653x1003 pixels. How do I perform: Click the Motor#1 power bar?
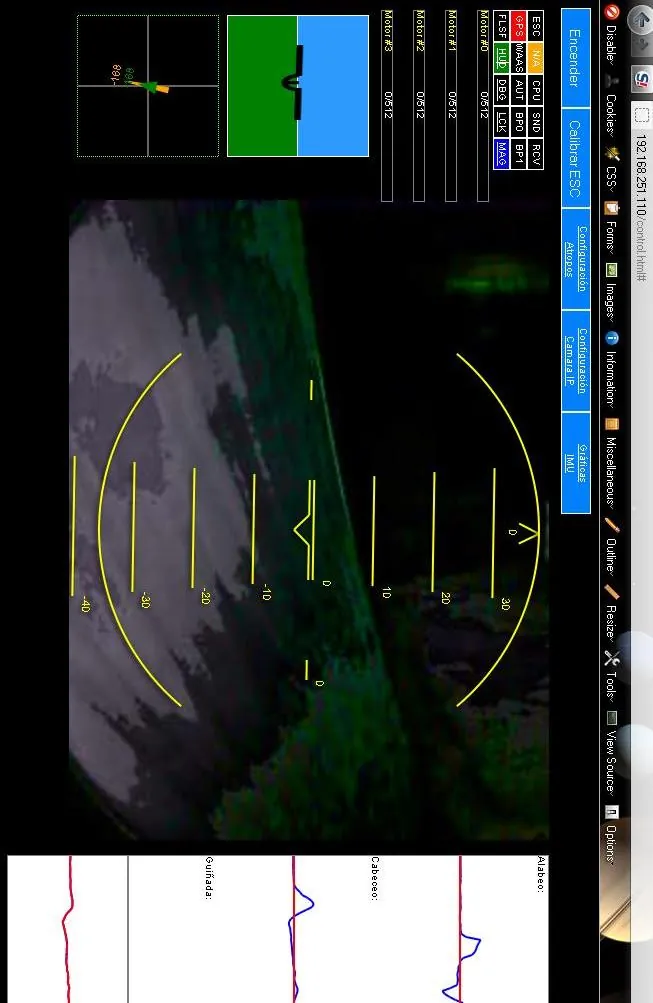(x=452, y=106)
